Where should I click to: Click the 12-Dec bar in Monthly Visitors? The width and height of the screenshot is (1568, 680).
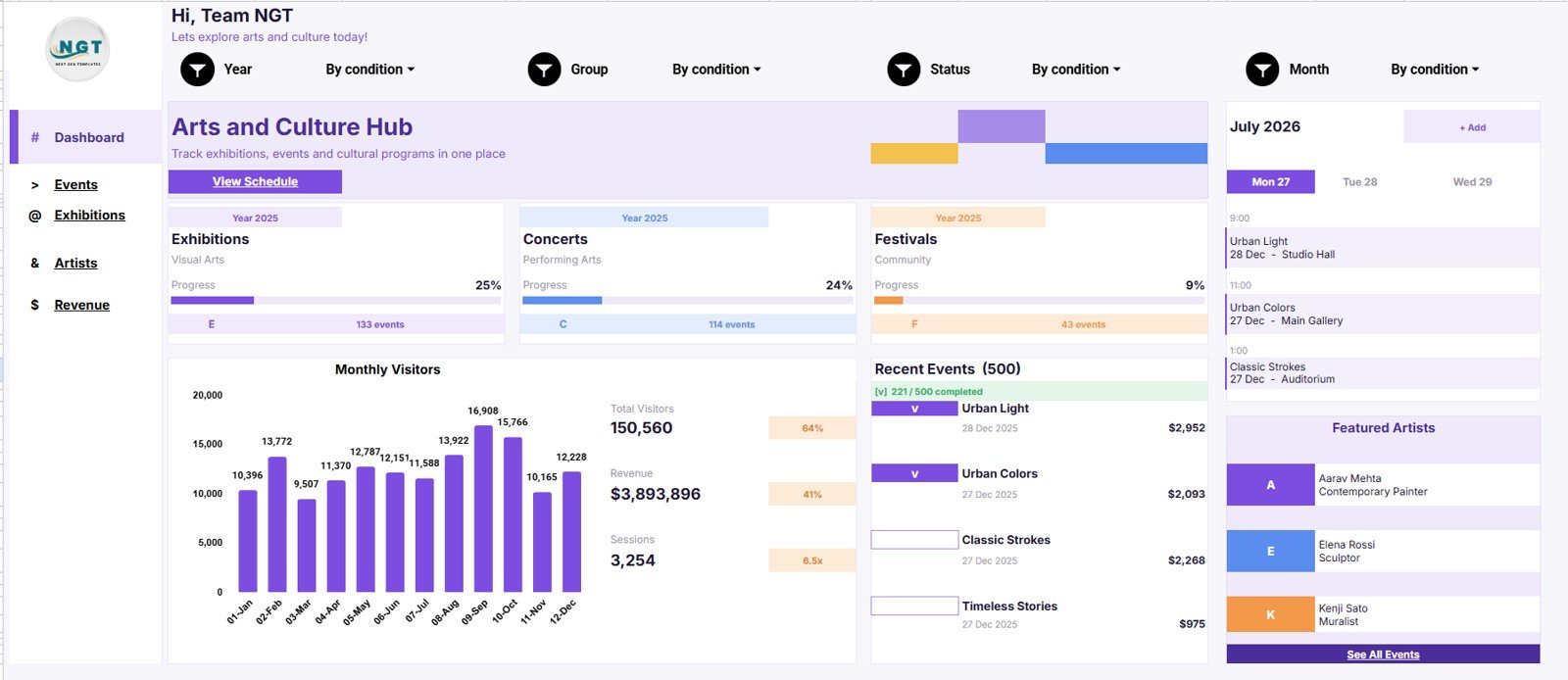(x=571, y=532)
